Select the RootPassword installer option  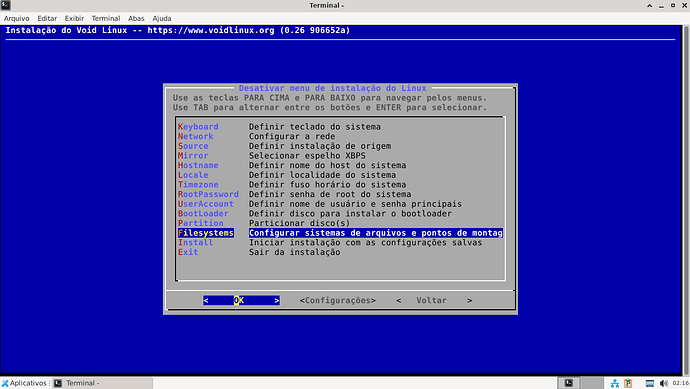pyautogui.click(x=208, y=194)
